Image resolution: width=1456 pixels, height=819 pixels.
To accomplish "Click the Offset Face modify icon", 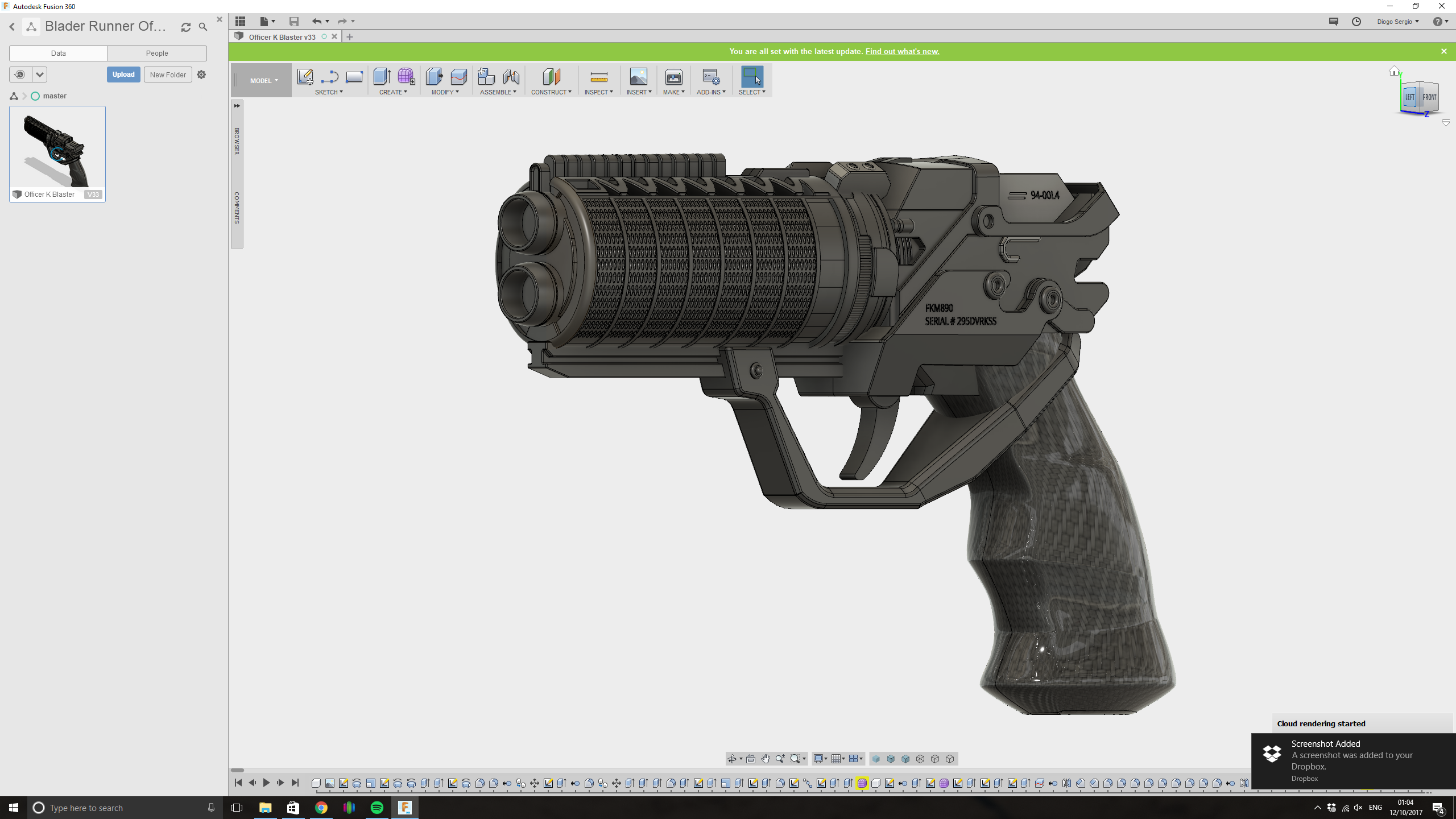I will click(458, 76).
